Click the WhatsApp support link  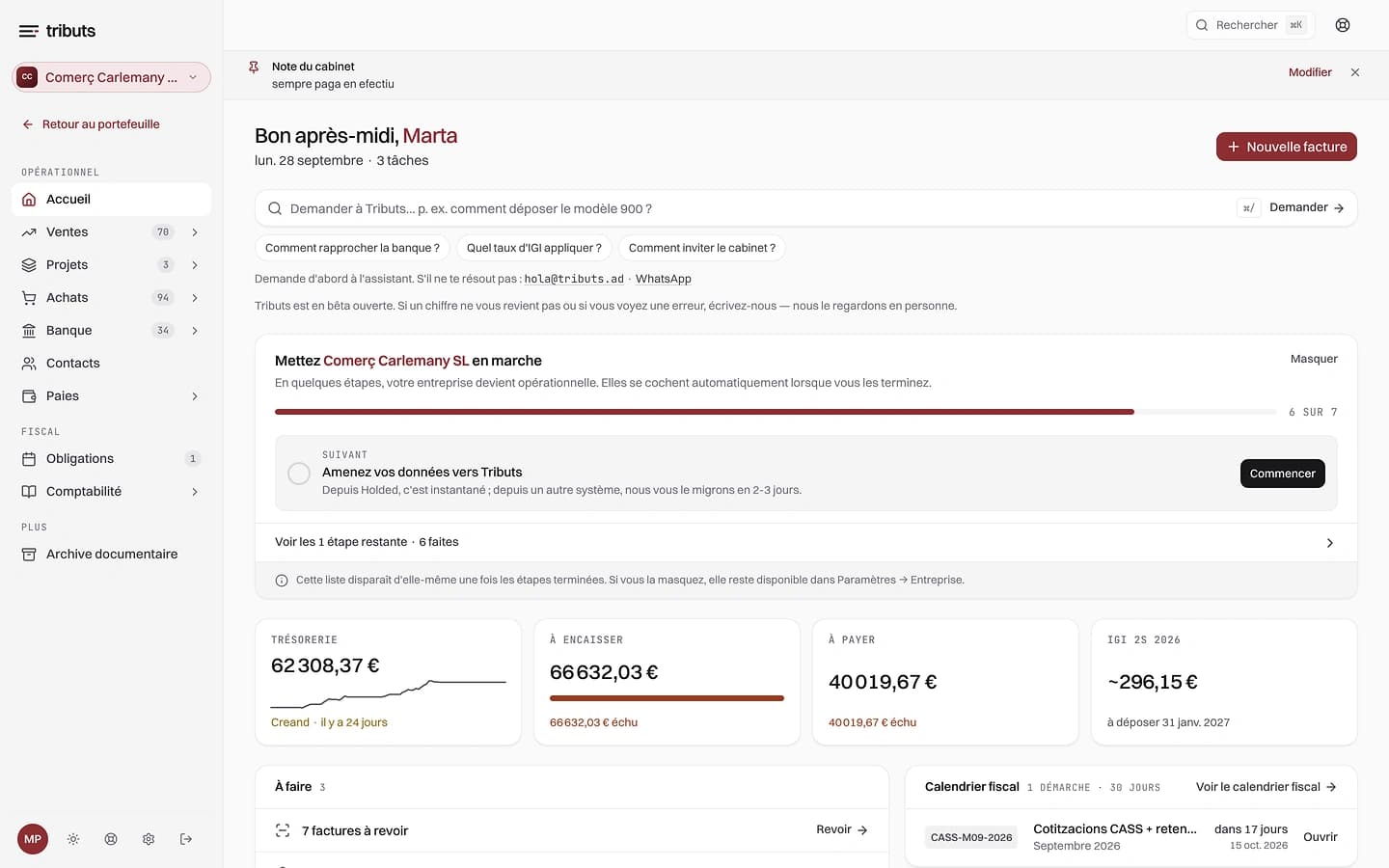pos(663,279)
